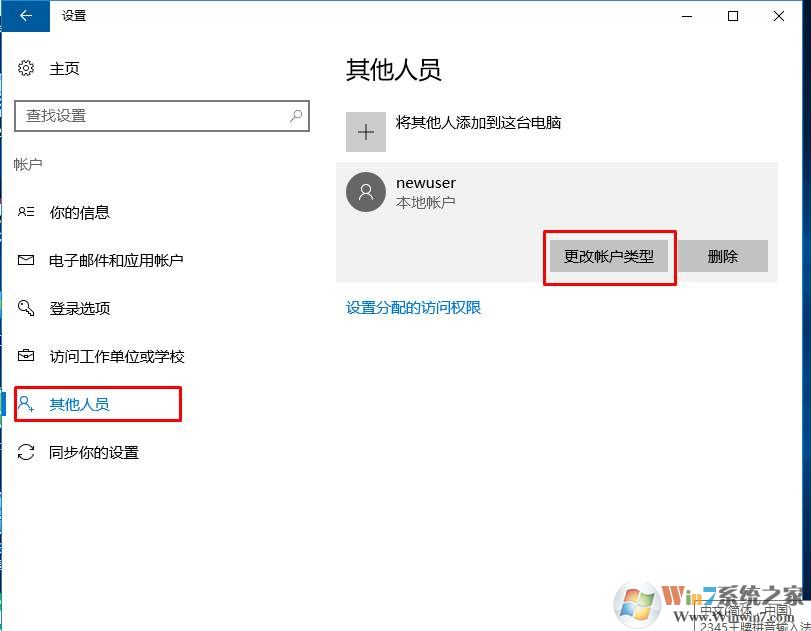The height and width of the screenshot is (631, 811).
Task: Go to 主页 home page
Action: coord(64,68)
